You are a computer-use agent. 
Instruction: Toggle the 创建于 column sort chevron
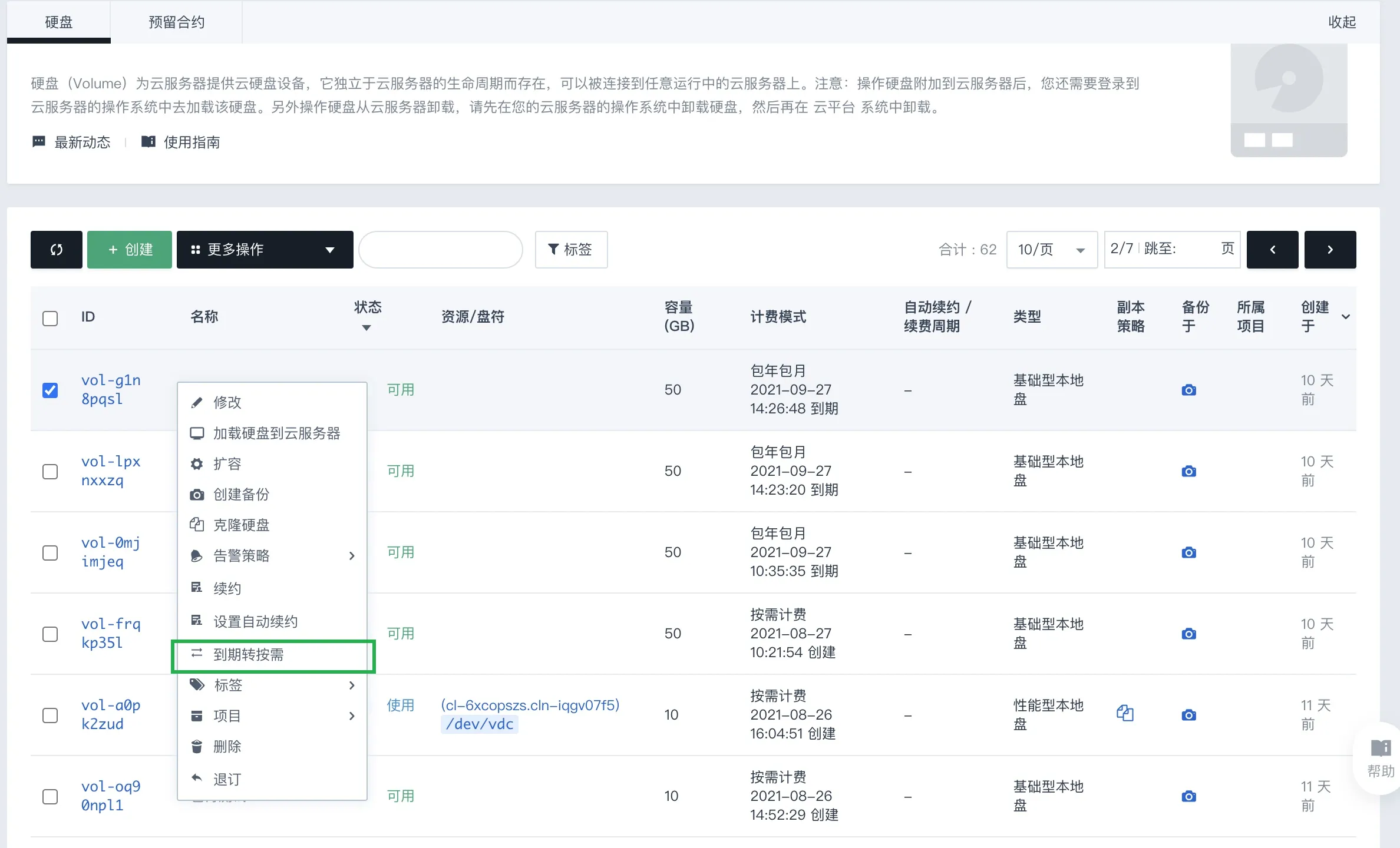(1346, 317)
